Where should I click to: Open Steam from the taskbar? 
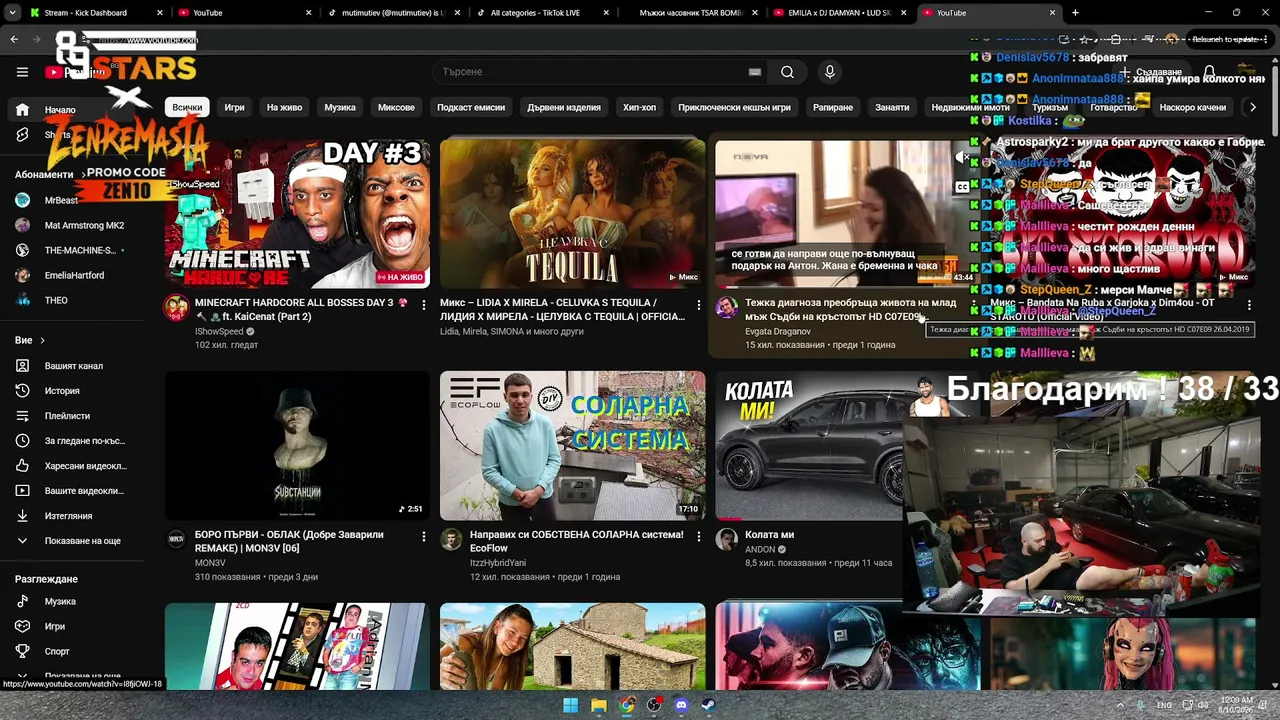tap(708, 705)
